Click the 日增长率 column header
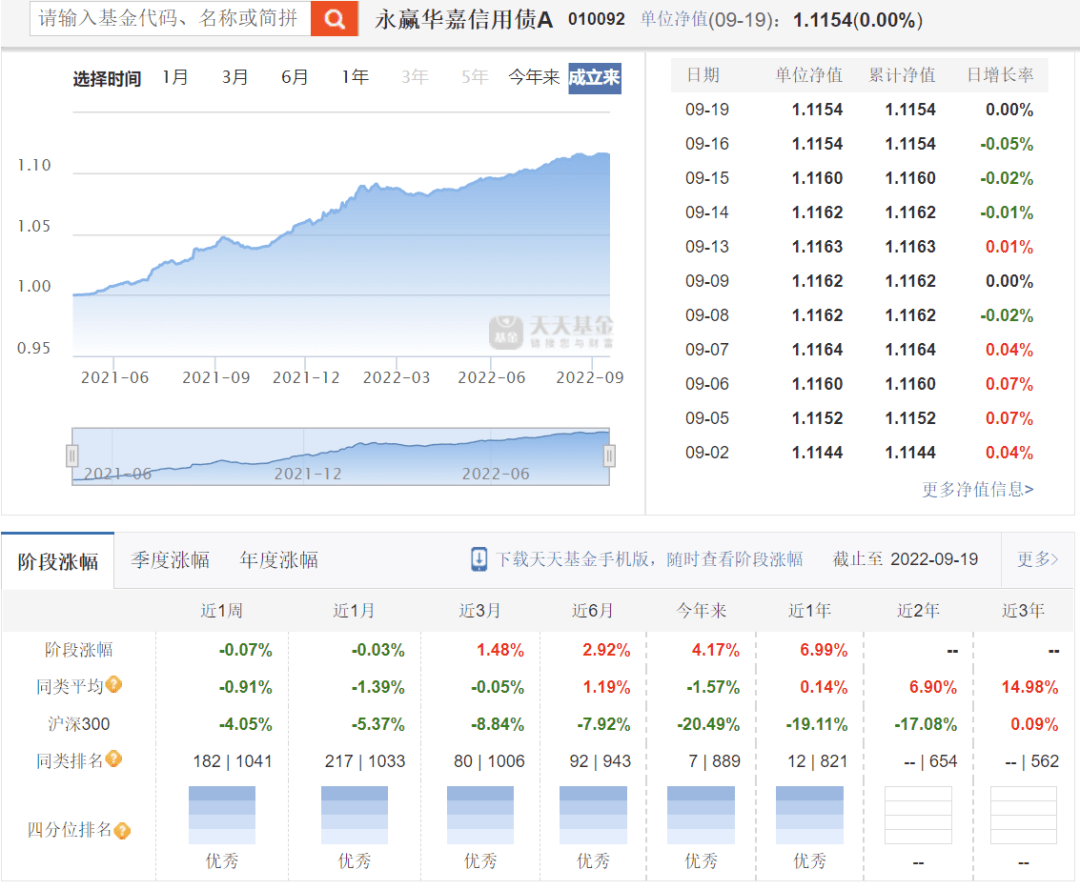The width and height of the screenshot is (1080, 890). tap(1000, 75)
